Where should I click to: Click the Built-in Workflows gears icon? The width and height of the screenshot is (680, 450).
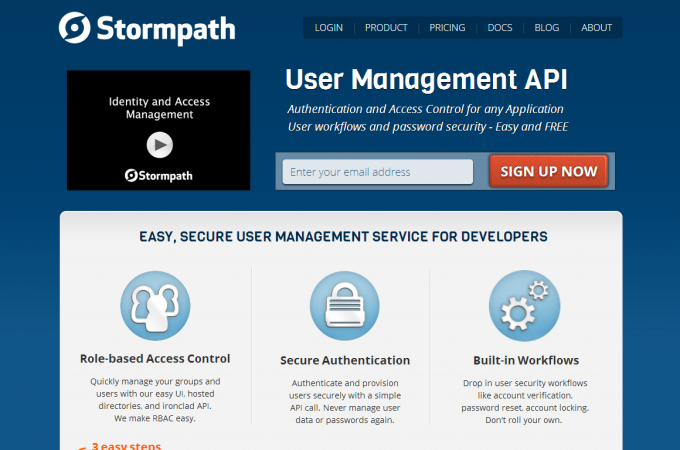tap(524, 306)
